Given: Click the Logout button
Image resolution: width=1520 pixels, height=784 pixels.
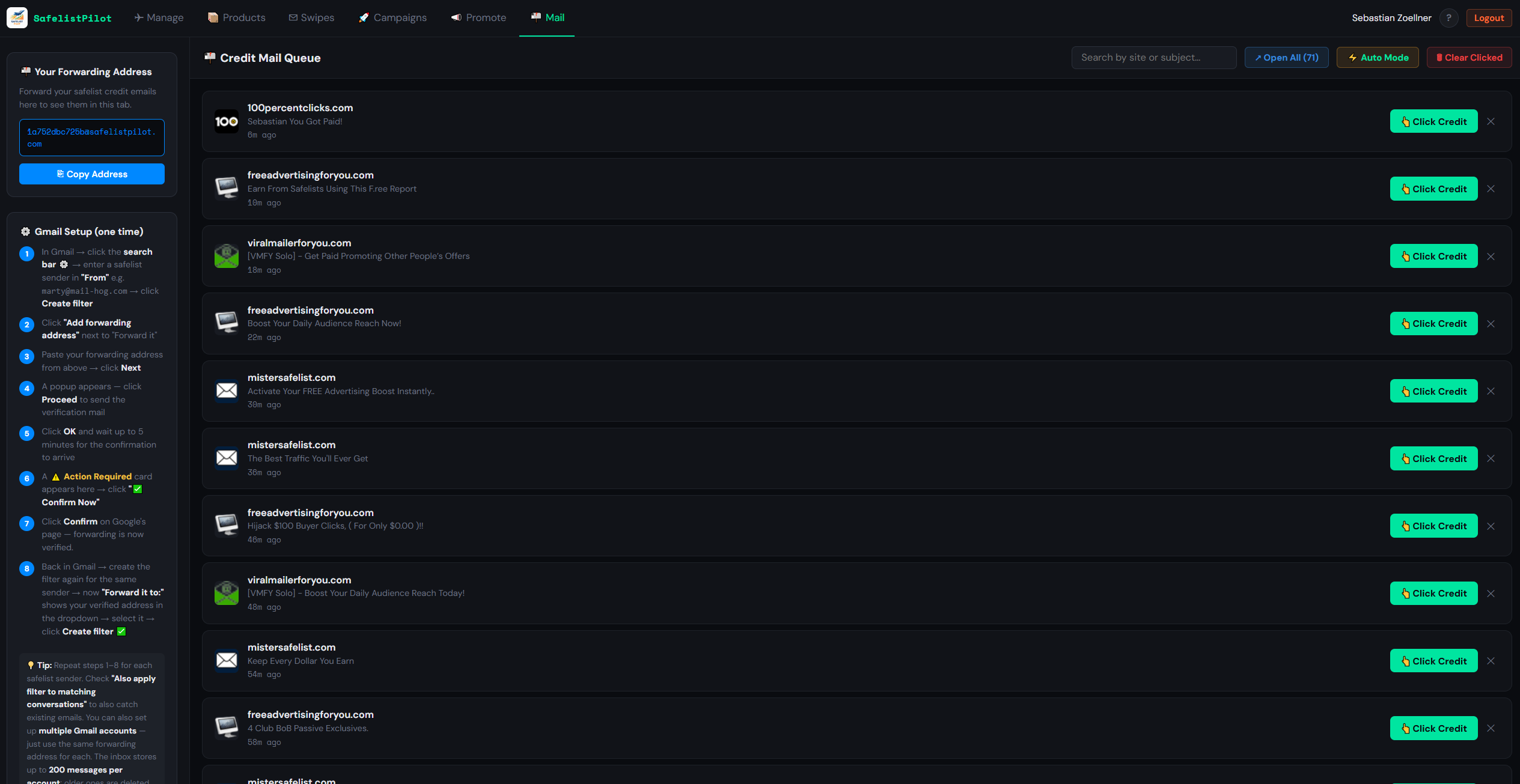Looking at the screenshot, I should [x=1489, y=17].
